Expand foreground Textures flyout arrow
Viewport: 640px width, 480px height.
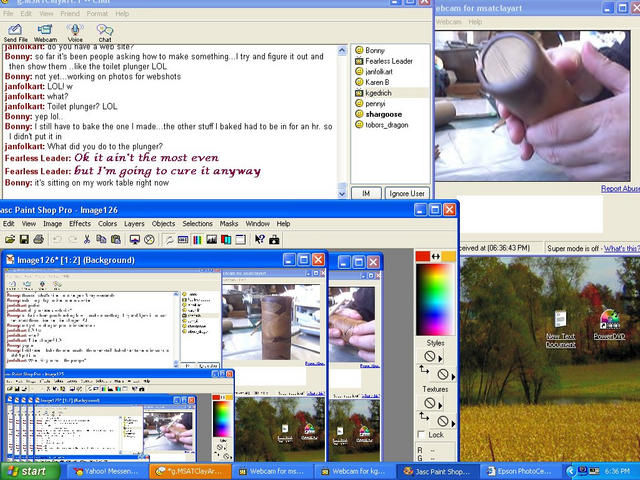pos(440,405)
